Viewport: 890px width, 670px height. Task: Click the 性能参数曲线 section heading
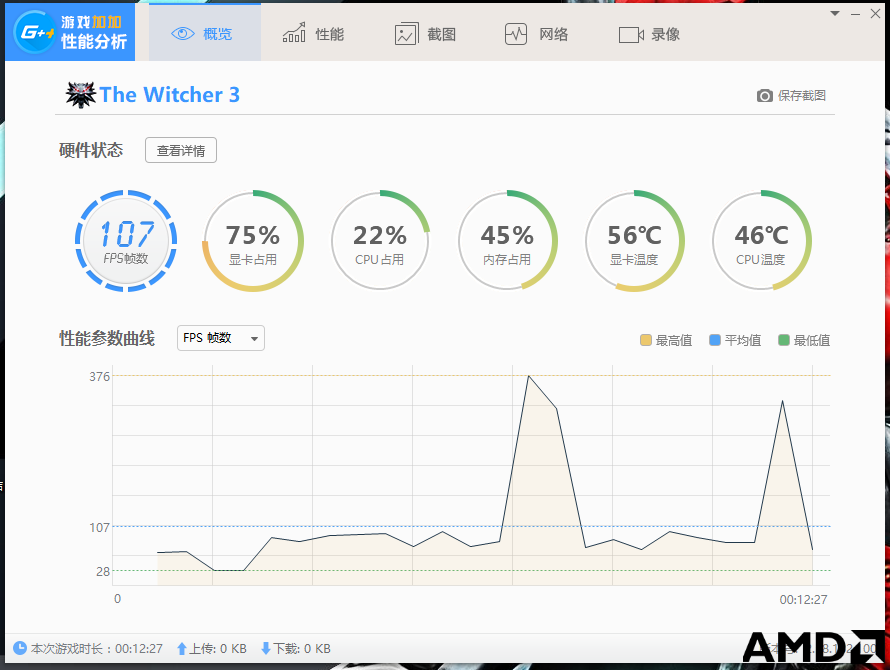pos(107,338)
